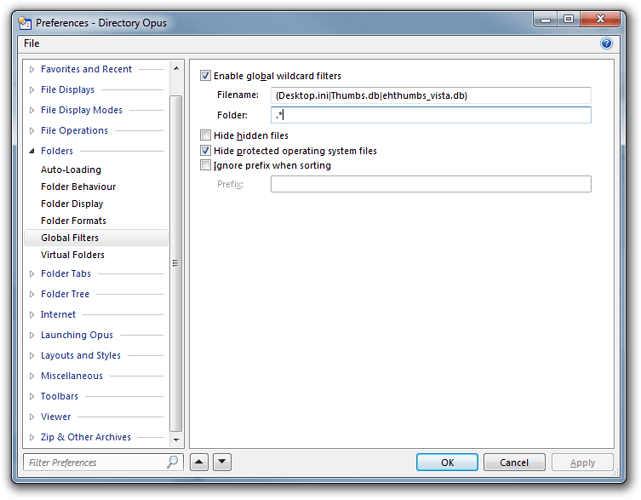This screenshot has height=500, width=641.
Task: Close the Preferences window
Action: (x=600, y=19)
